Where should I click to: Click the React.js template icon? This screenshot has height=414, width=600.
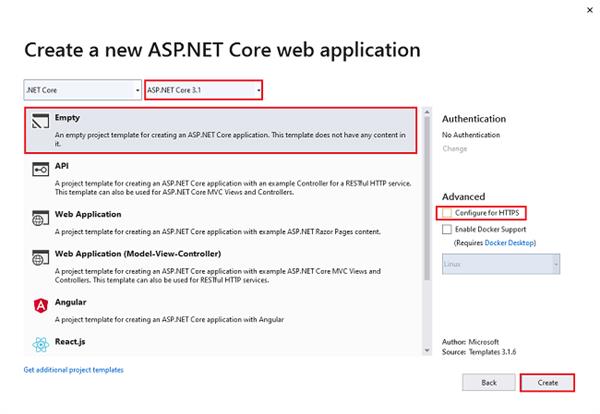pyautogui.click(x=41, y=345)
